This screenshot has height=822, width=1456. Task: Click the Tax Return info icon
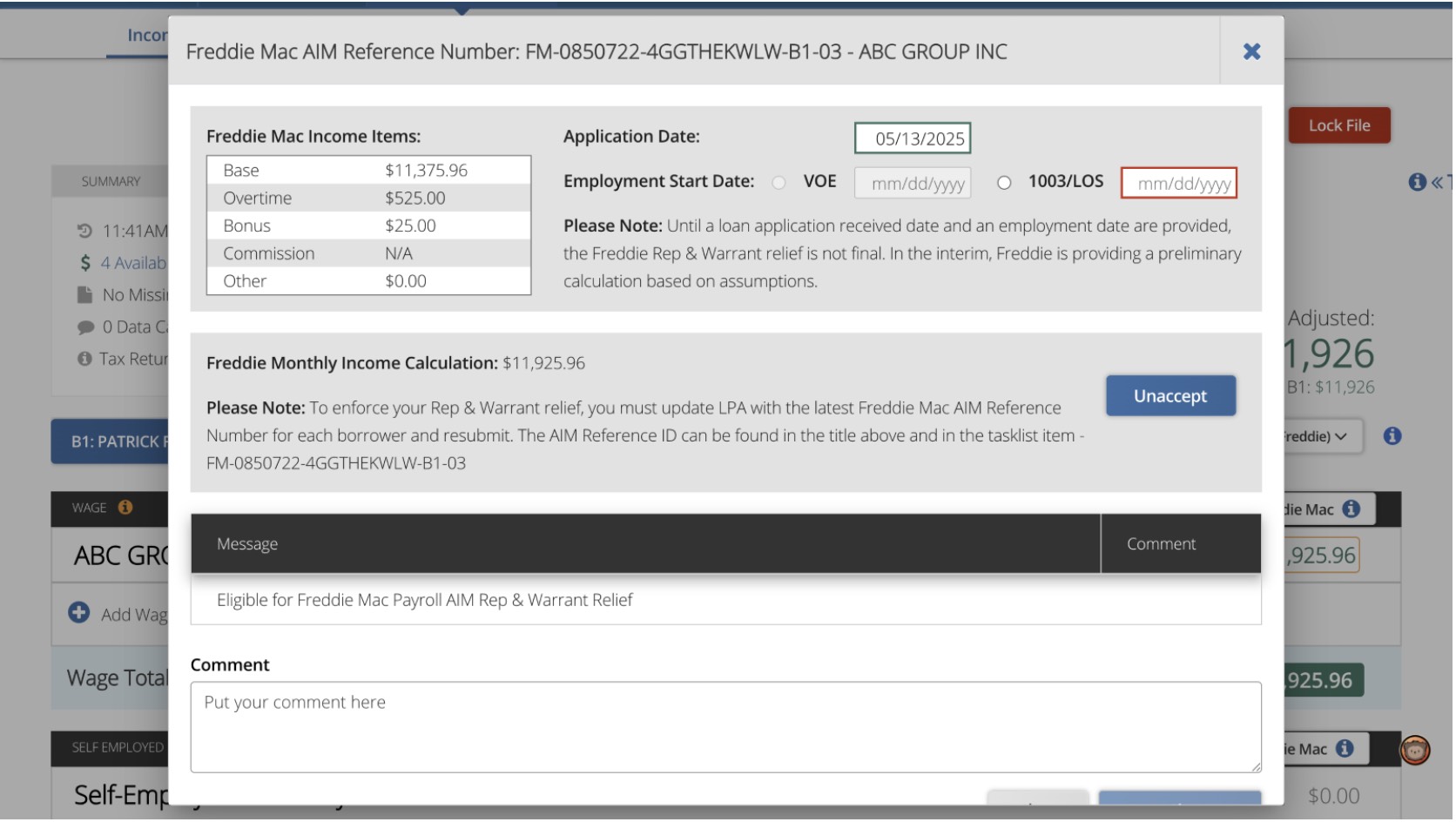tap(84, 360)
